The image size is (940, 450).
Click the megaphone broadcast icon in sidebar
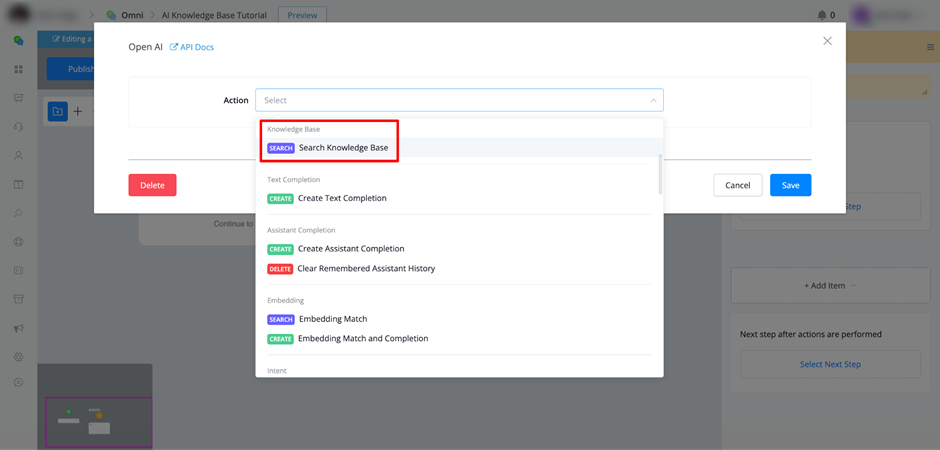point(19,328)
